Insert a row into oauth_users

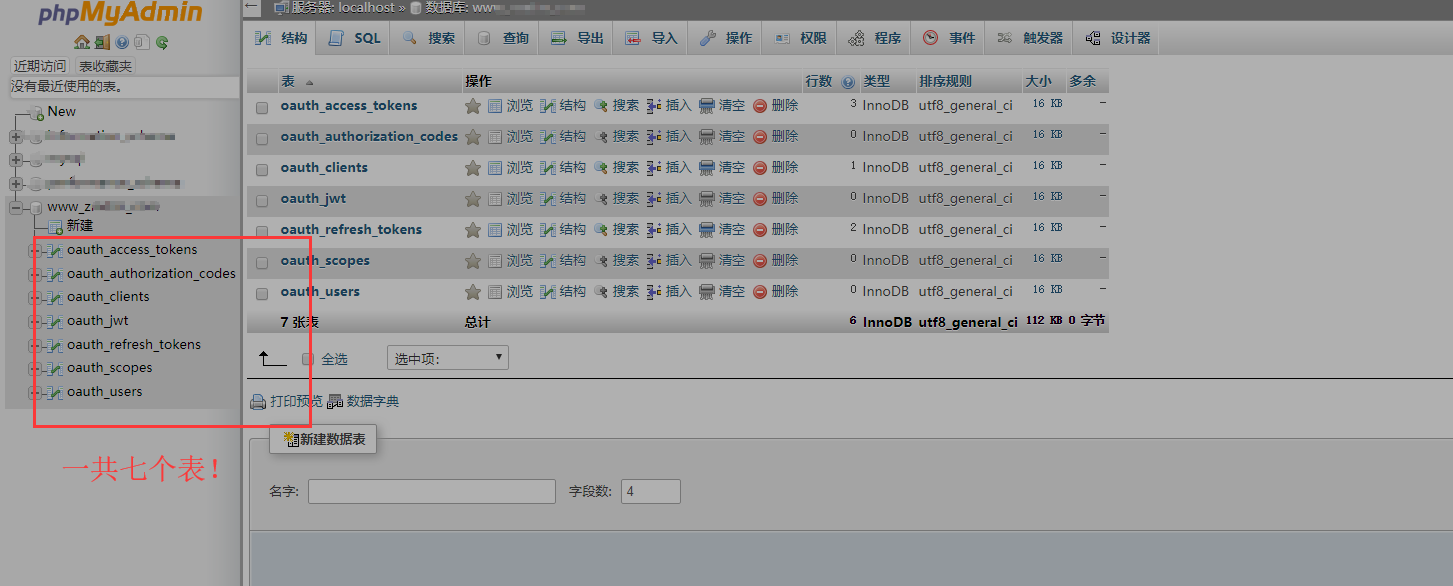pos(669,292)
